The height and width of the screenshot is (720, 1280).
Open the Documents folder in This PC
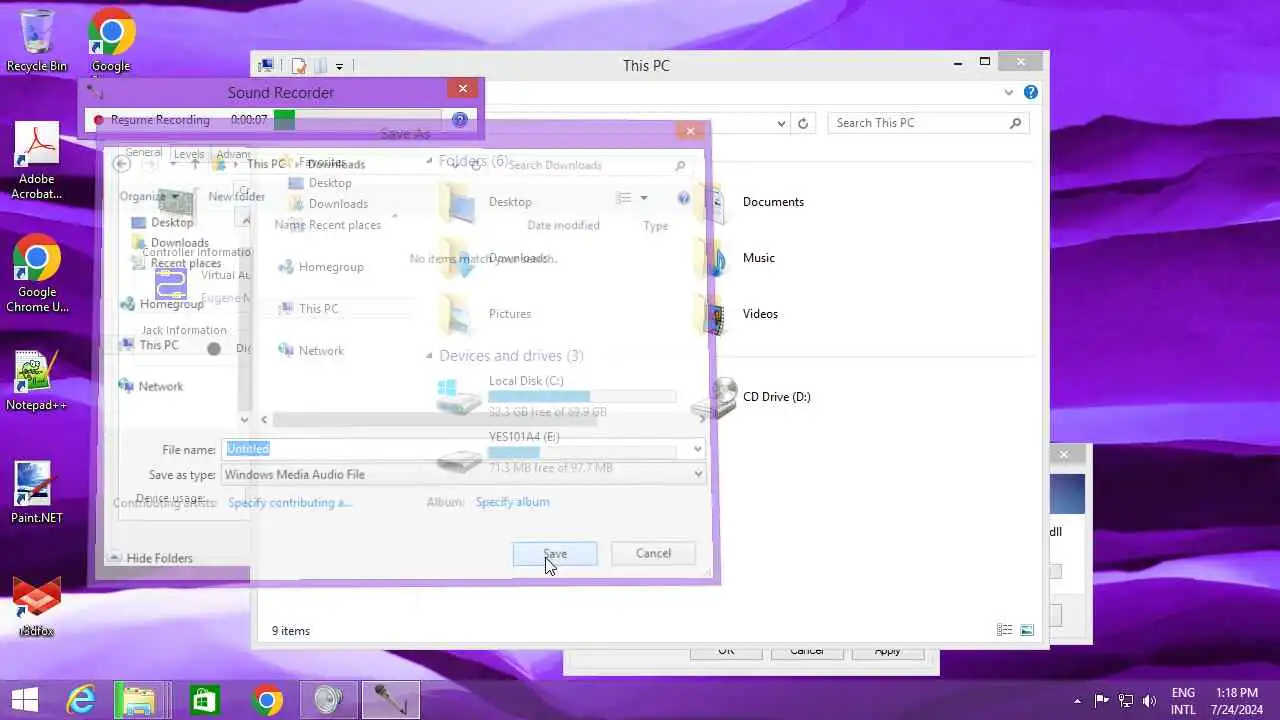tap(754, 202)
